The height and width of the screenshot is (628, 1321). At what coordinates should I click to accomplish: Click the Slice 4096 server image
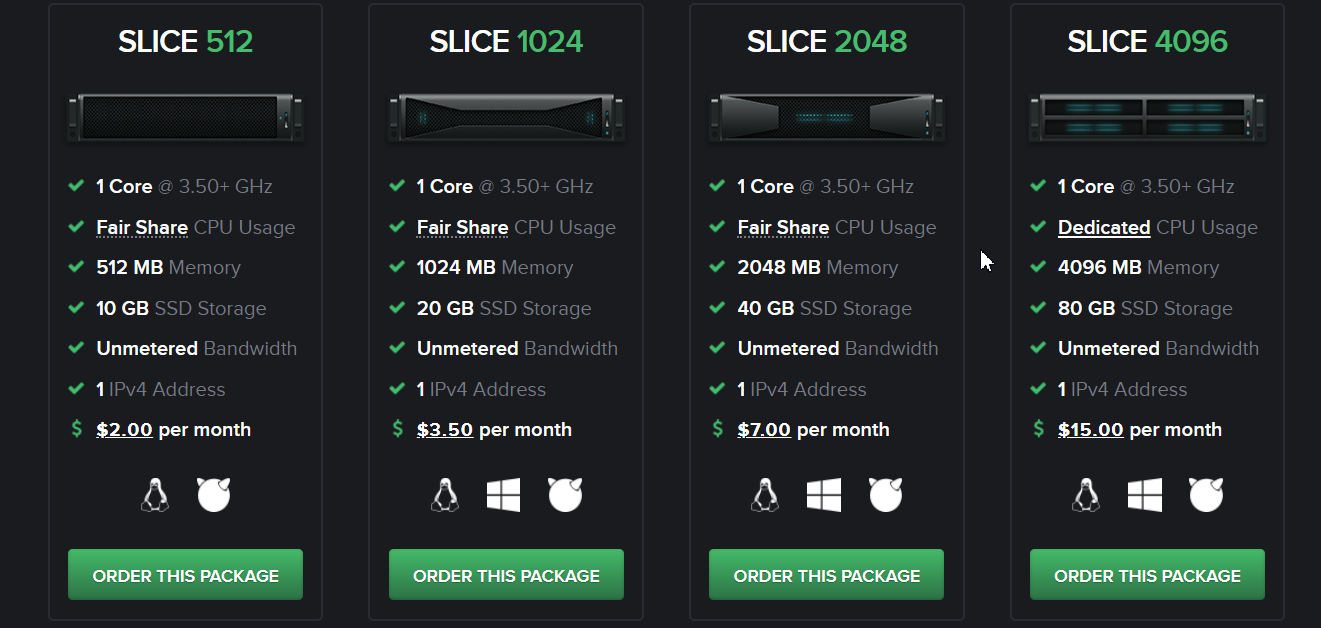[x=1147, y=116]
